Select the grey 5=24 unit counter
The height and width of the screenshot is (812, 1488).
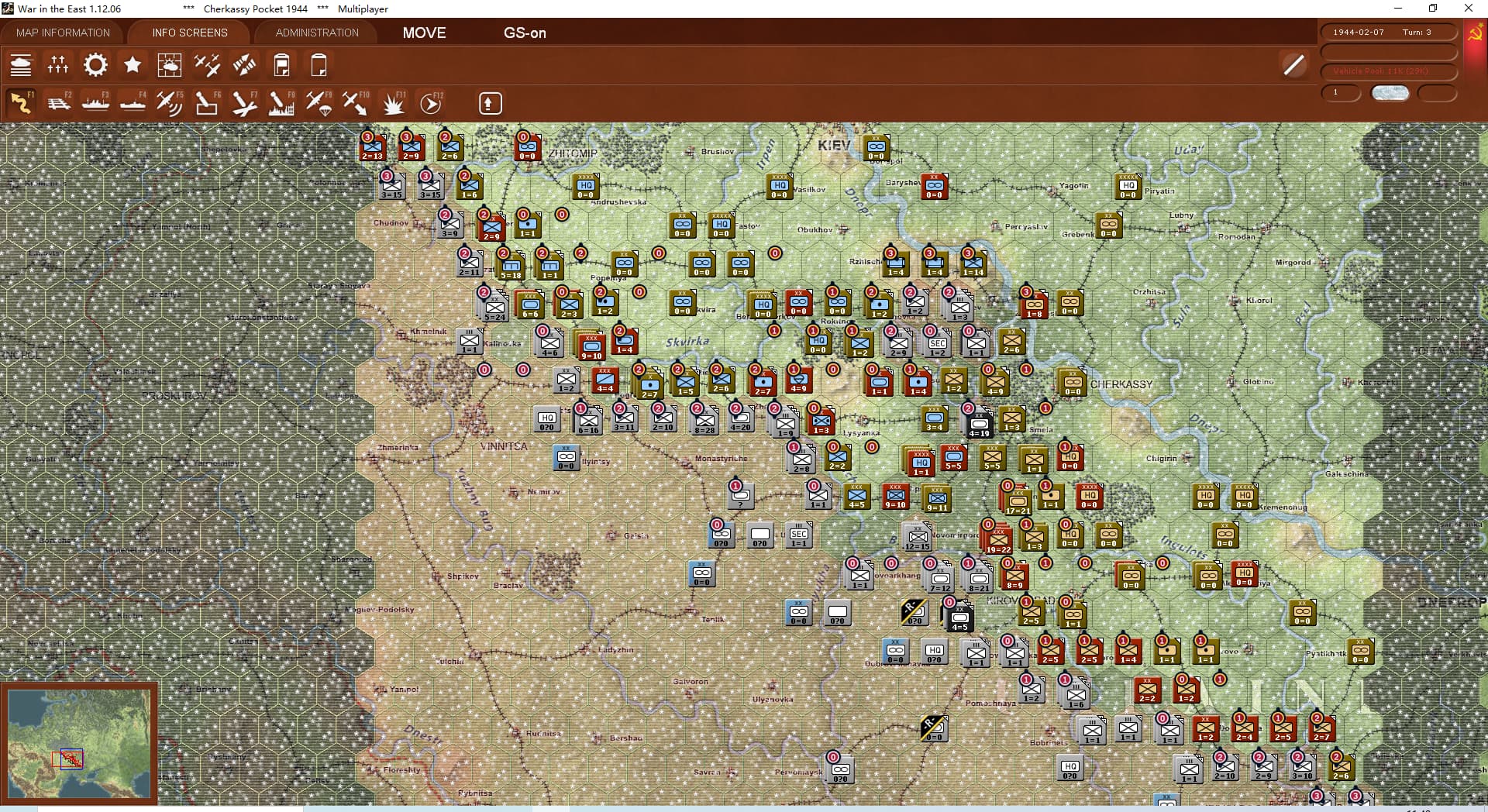(x=494, y=308)
